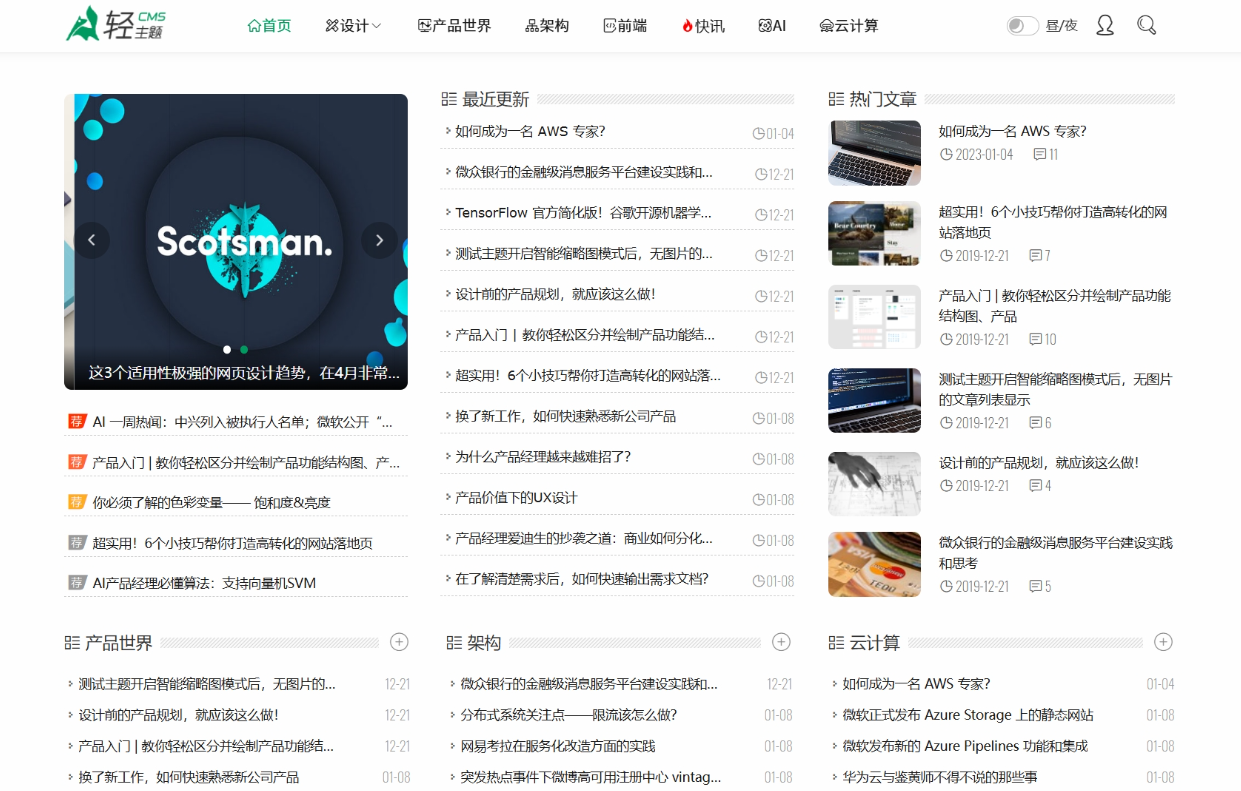The image size is (1241, 791).
Task: Expand the 设计 dropdown menu
Action: 353,24
